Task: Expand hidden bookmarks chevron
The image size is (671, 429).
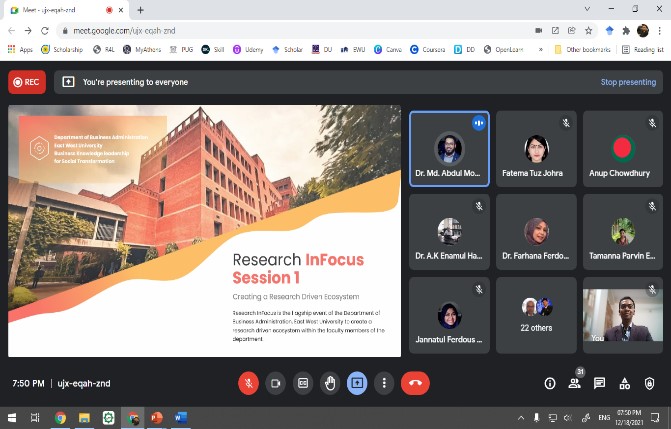Action: pyautogui.click(x=540, y=50)
